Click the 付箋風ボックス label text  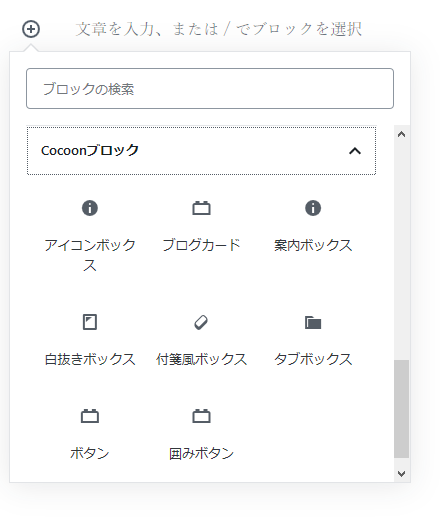point(201,359)
